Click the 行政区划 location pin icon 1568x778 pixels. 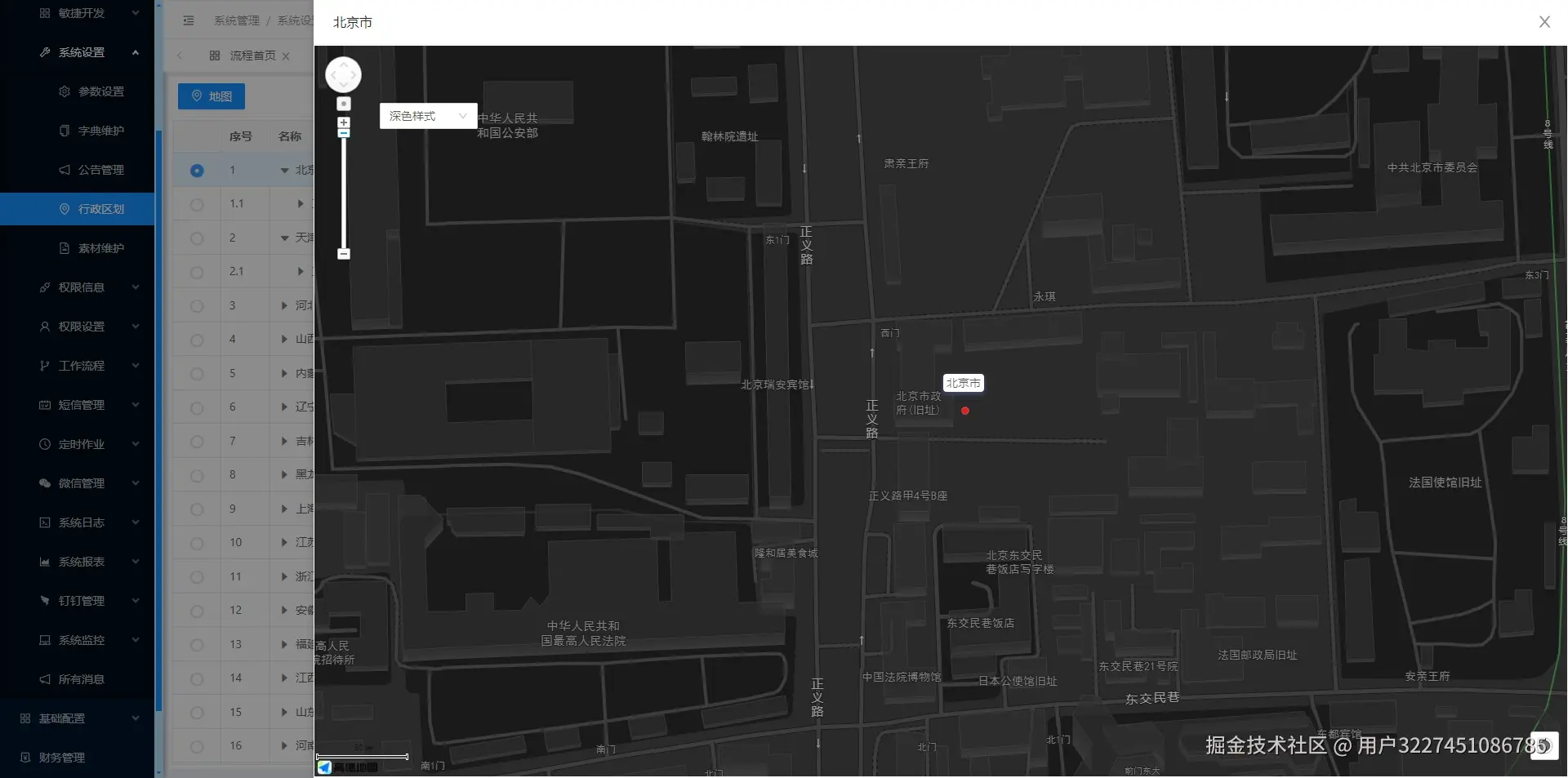(65, 209)
